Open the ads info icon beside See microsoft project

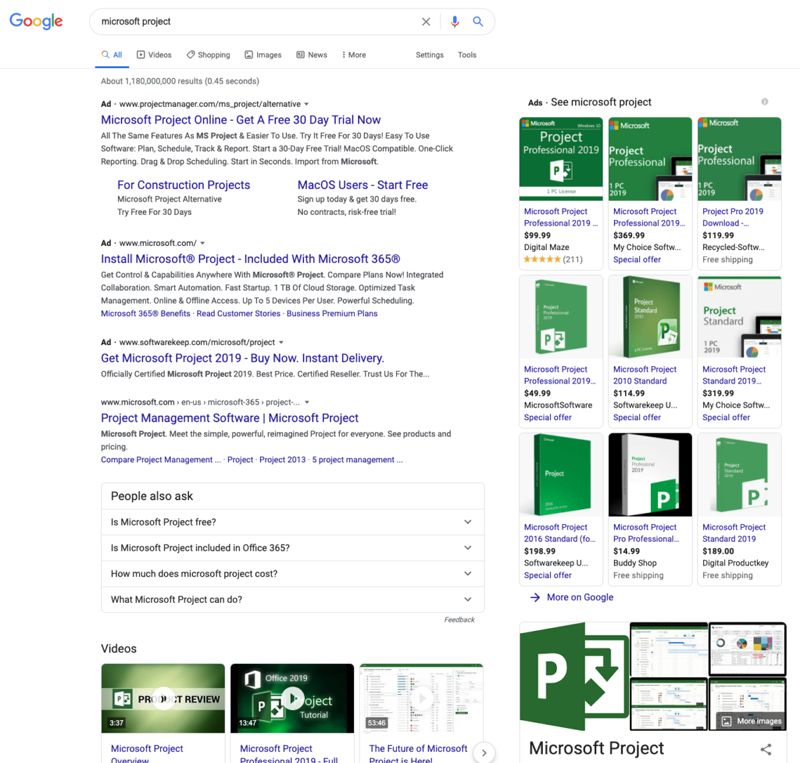764,102
